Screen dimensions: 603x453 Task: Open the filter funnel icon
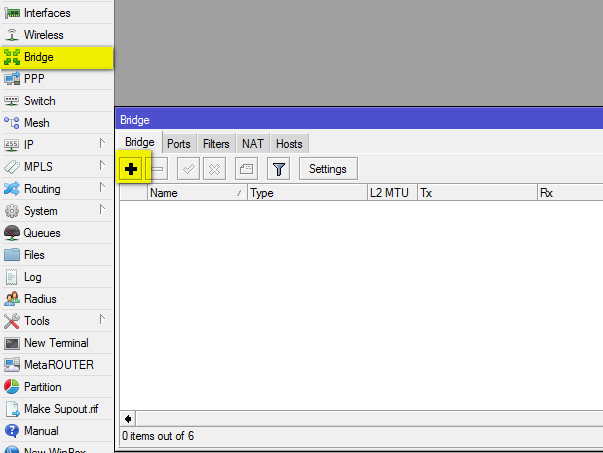[x=279, y=169]
